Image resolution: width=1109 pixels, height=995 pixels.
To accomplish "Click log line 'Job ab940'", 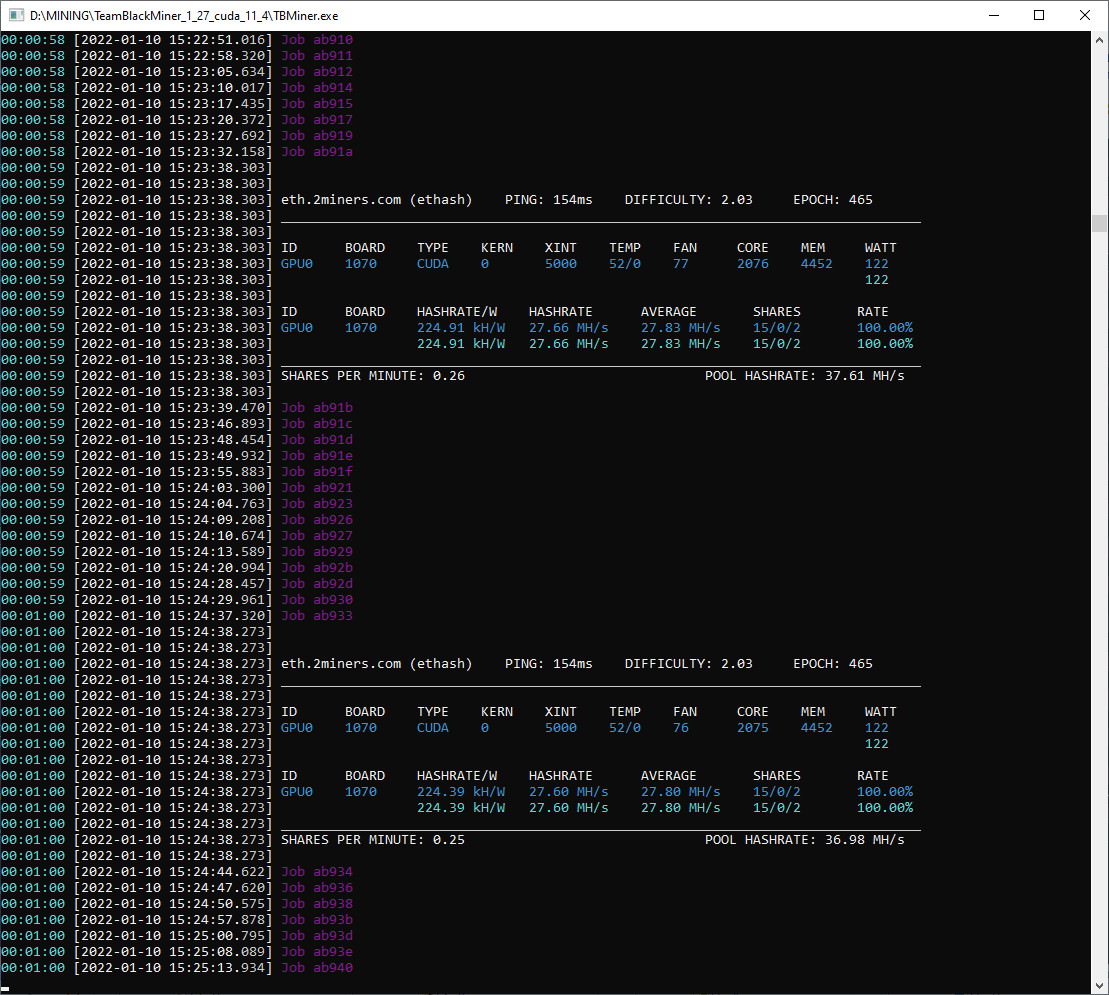I will pos(317,968).
